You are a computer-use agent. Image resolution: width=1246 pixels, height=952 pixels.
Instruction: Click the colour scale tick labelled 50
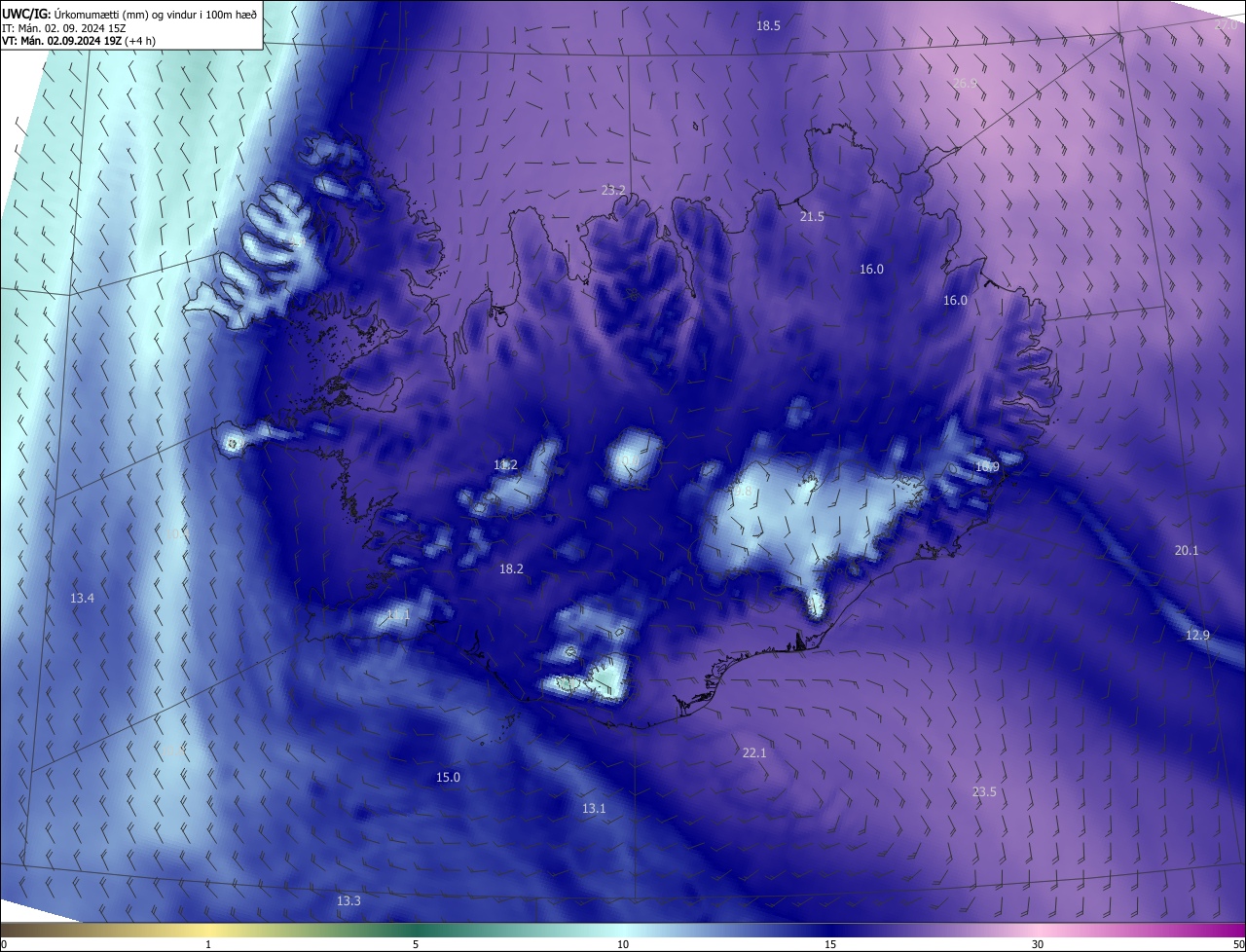click(1237, 944)
